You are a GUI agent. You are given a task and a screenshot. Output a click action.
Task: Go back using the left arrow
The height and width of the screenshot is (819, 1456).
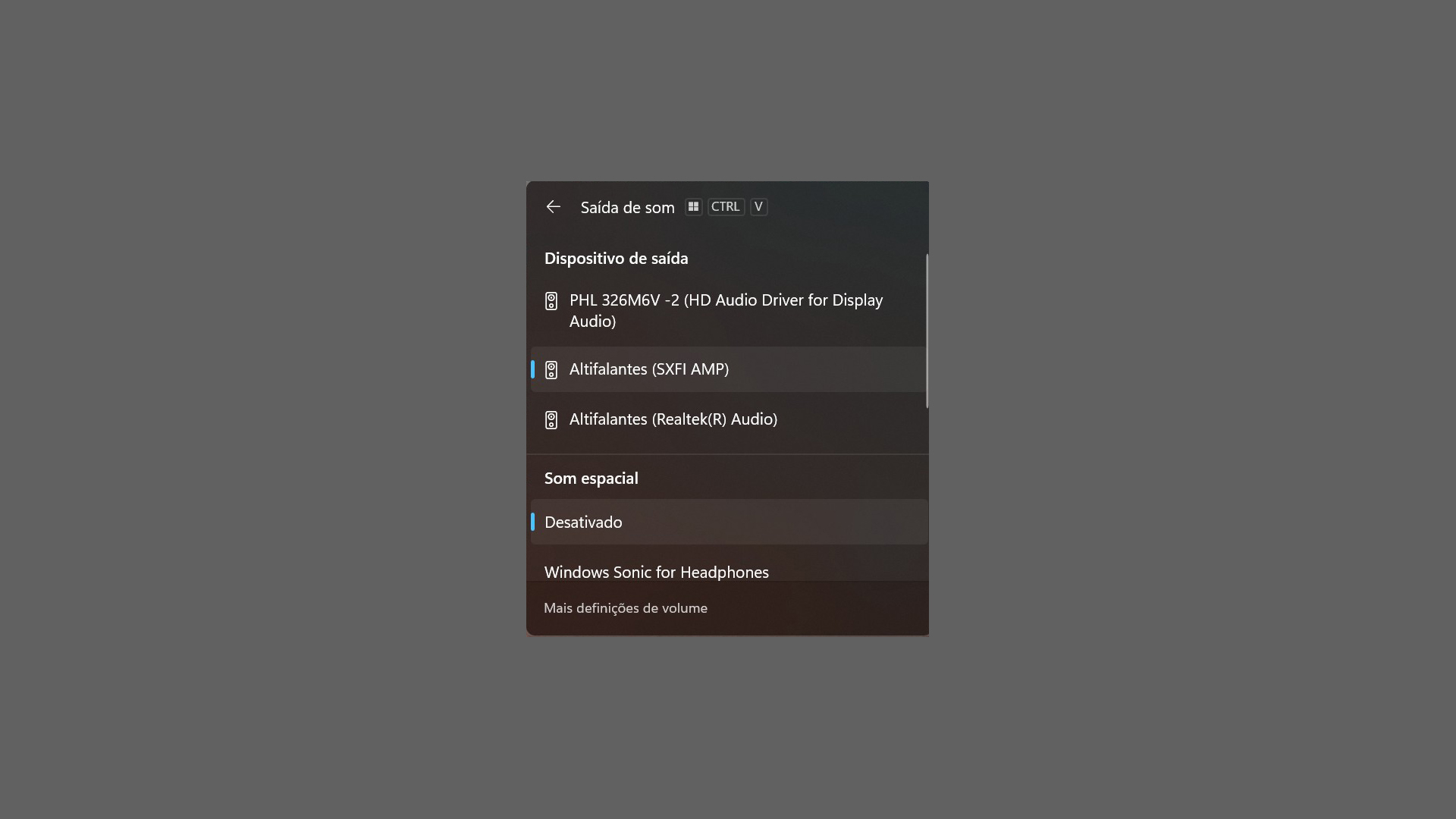(553, 207)
